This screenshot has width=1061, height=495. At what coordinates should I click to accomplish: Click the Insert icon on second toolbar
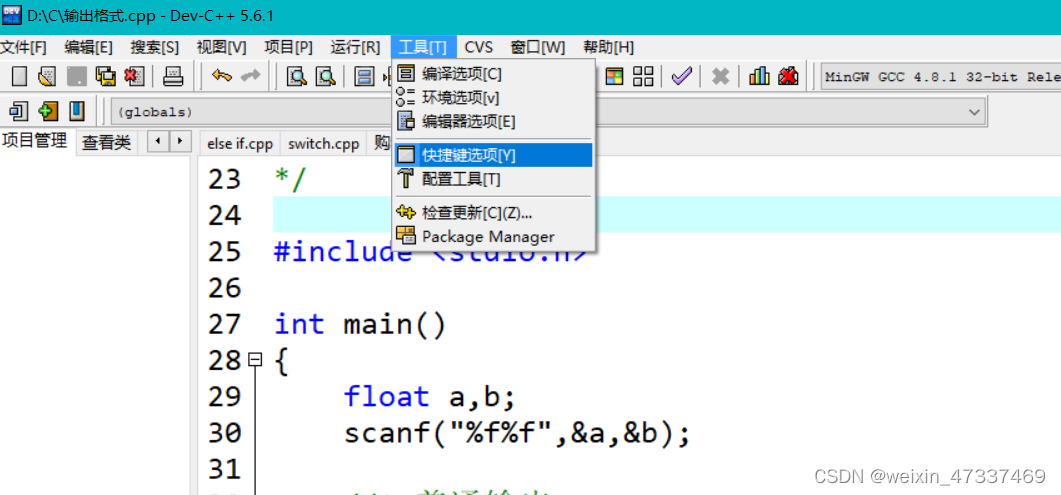(18, 110)
